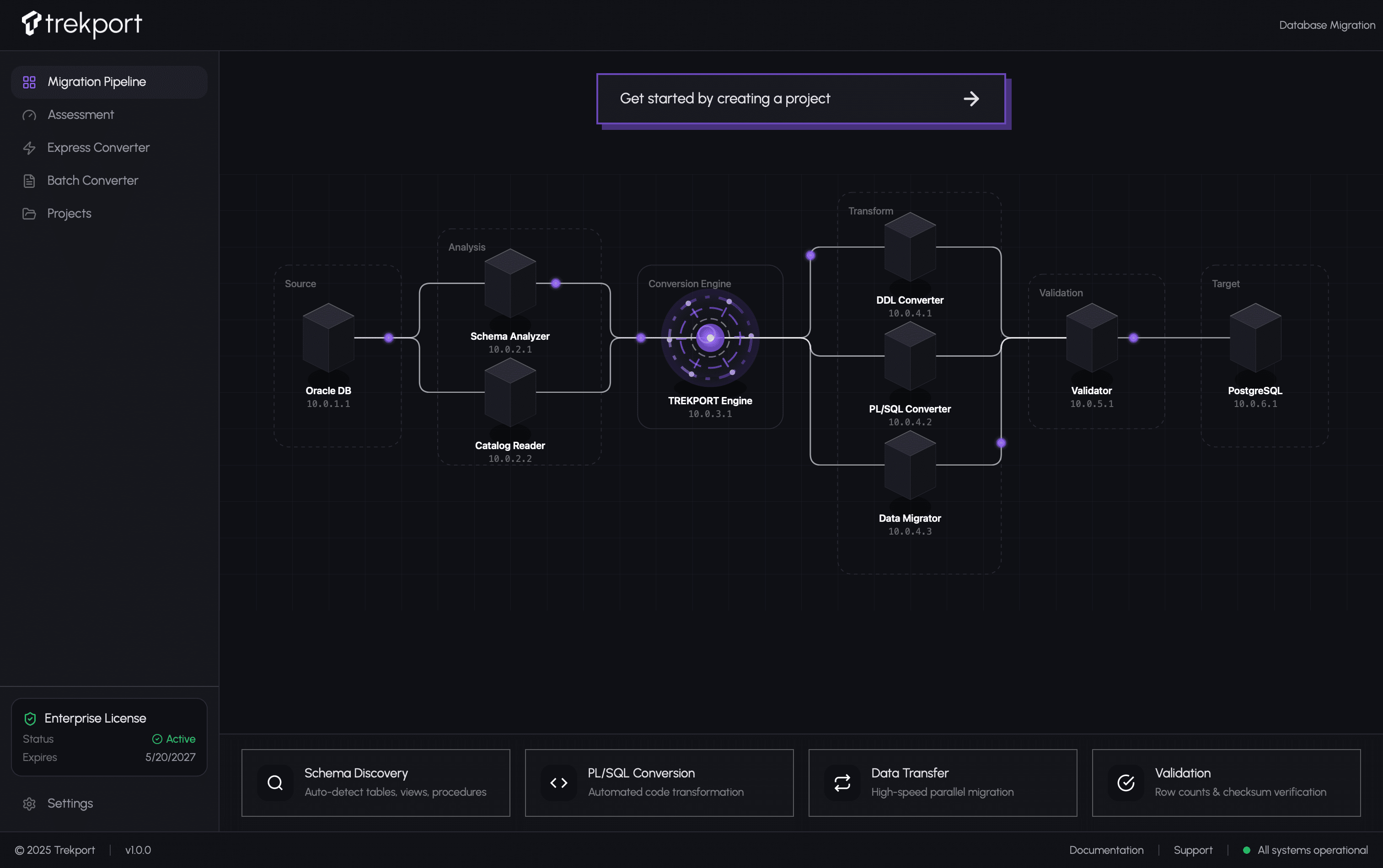Open the Schema Discovery card
This screenshot has width=1383, height=868.
tap(376, 782)
